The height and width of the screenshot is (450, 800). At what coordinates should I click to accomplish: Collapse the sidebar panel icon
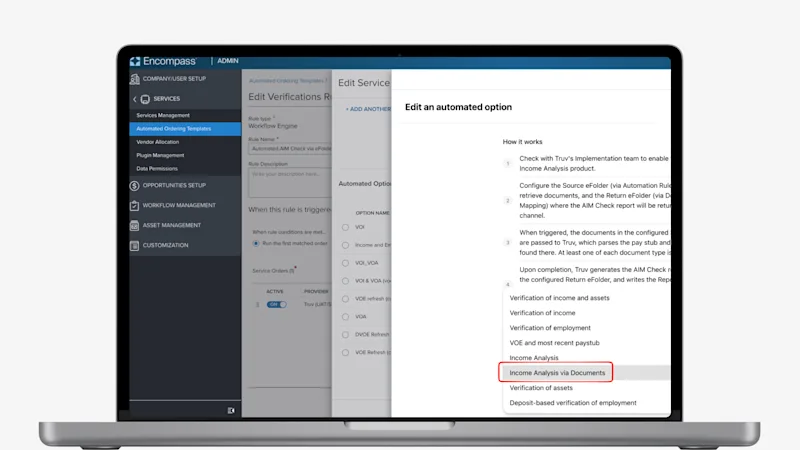point(231,410)
